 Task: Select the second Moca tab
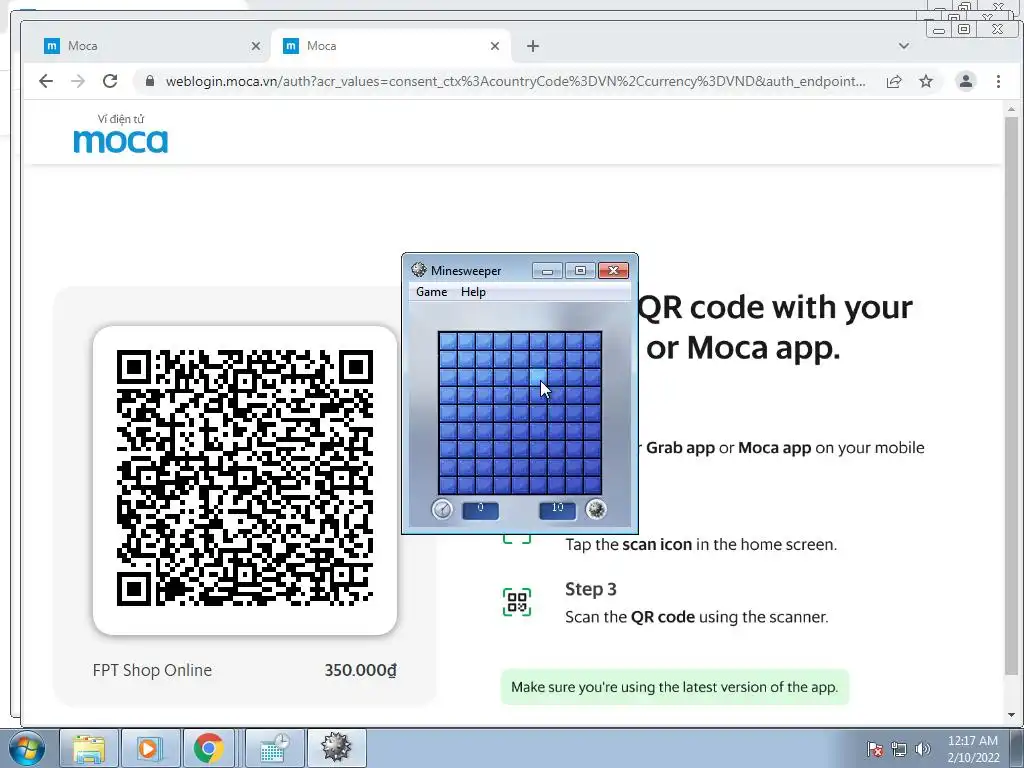[389, 46]
